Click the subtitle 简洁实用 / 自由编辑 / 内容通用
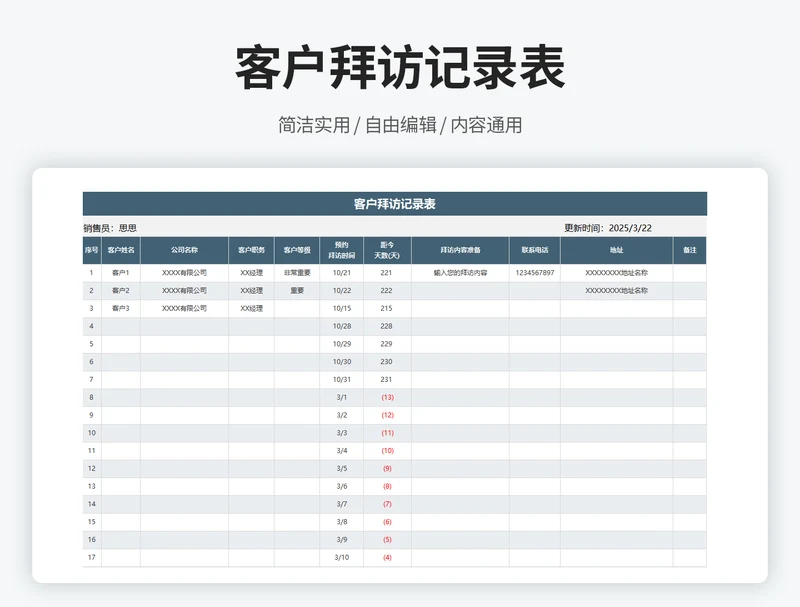The height and width of the screenshot is (607, 800). tap(400, 125)
